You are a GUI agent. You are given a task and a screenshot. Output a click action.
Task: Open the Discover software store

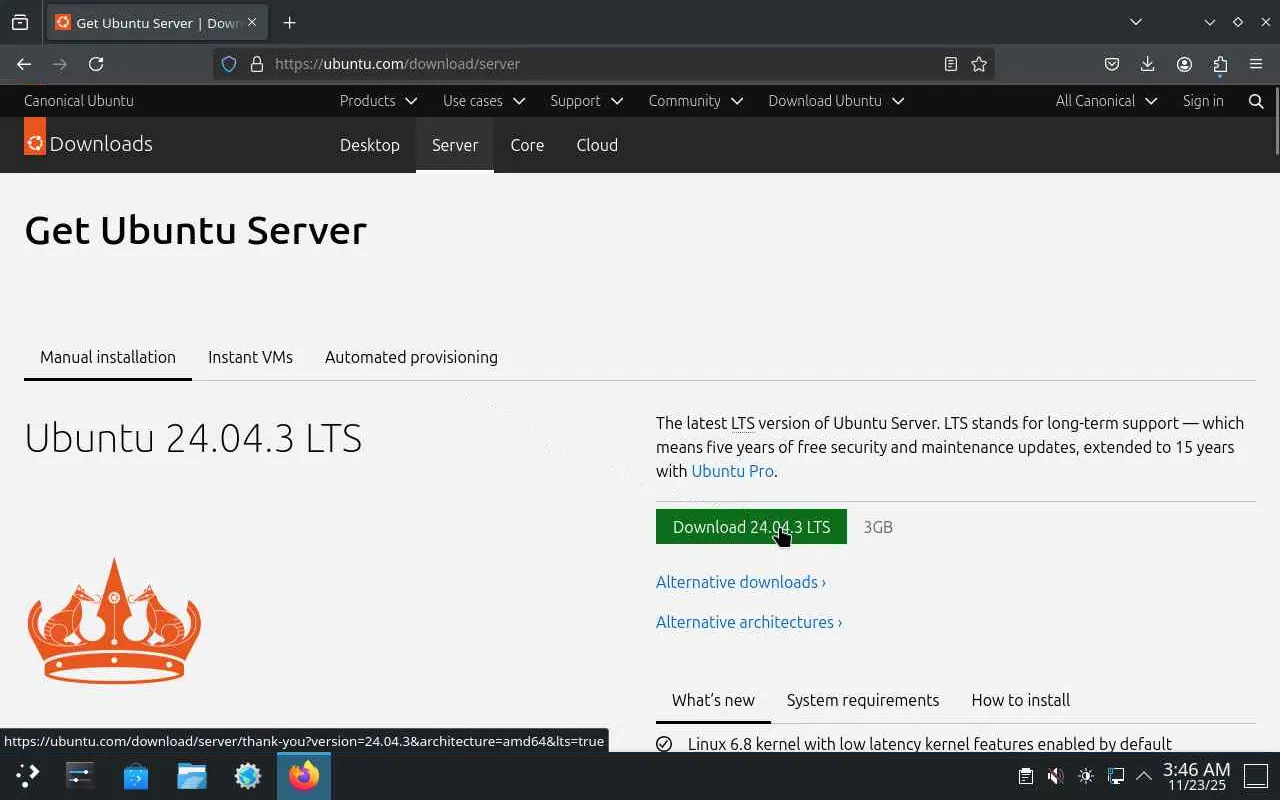click(136, 775)
